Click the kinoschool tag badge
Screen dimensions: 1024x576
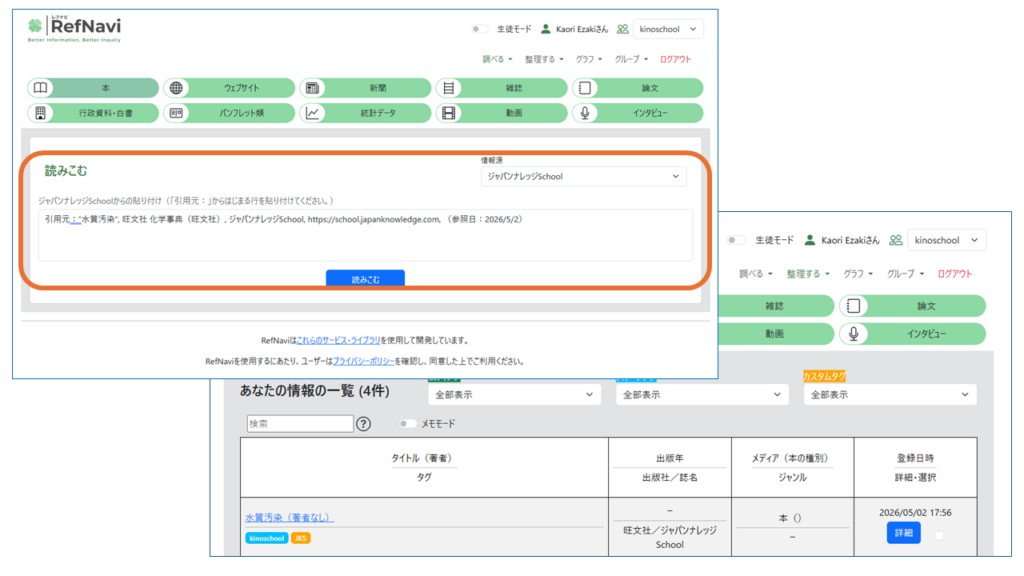point(266,538)
